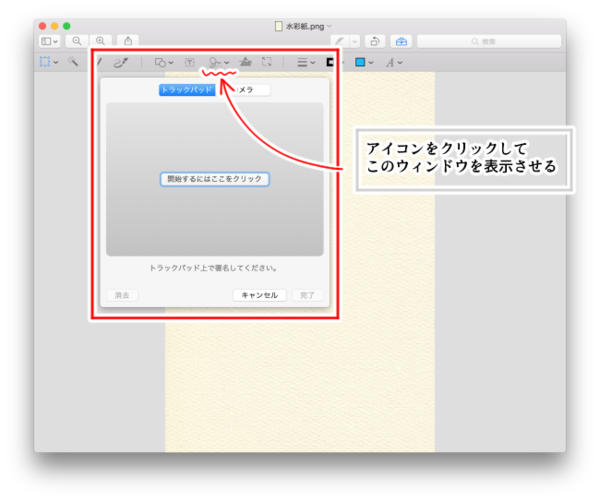Click the Share icon in toolbar

pos(128,41)
